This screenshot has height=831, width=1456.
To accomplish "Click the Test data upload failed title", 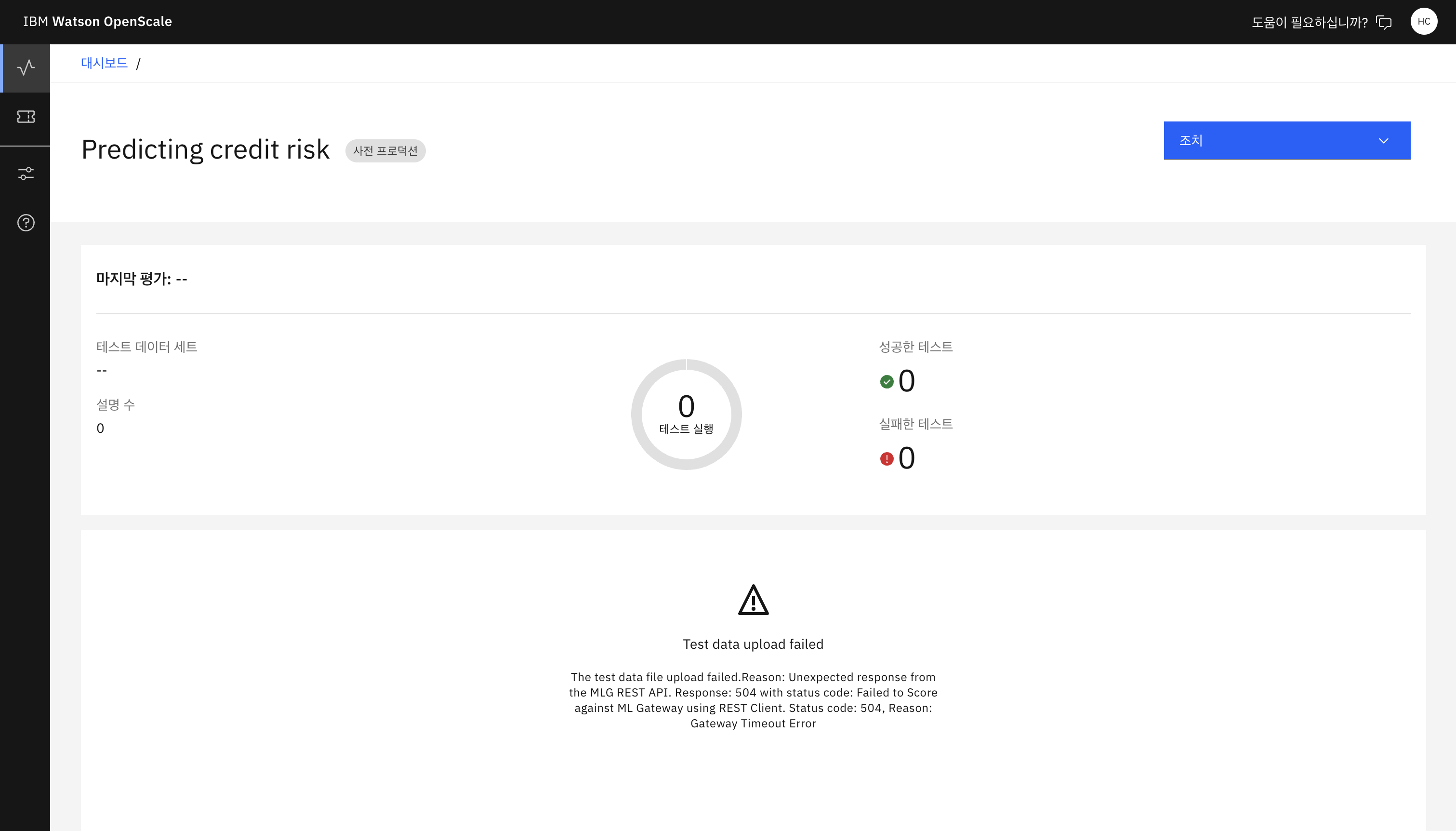I will point(753,644).
